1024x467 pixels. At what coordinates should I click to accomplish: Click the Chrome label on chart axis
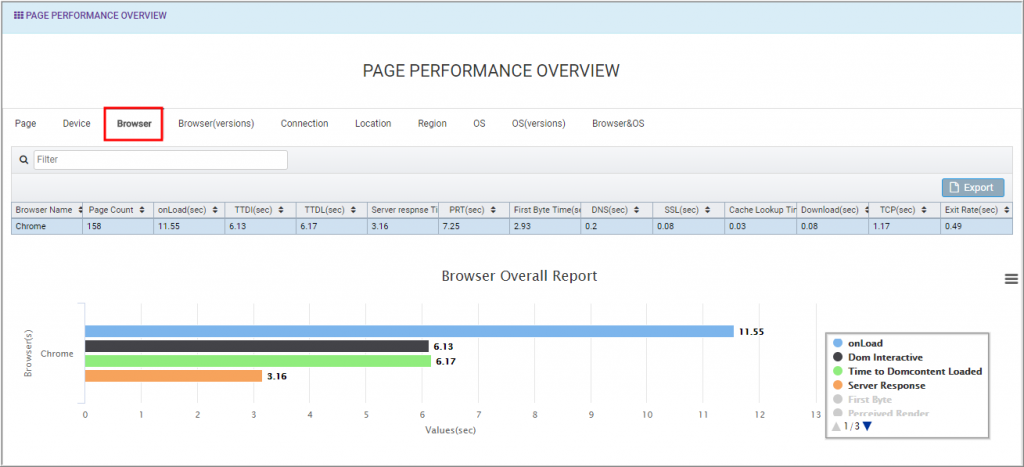[x=57, y=354]
